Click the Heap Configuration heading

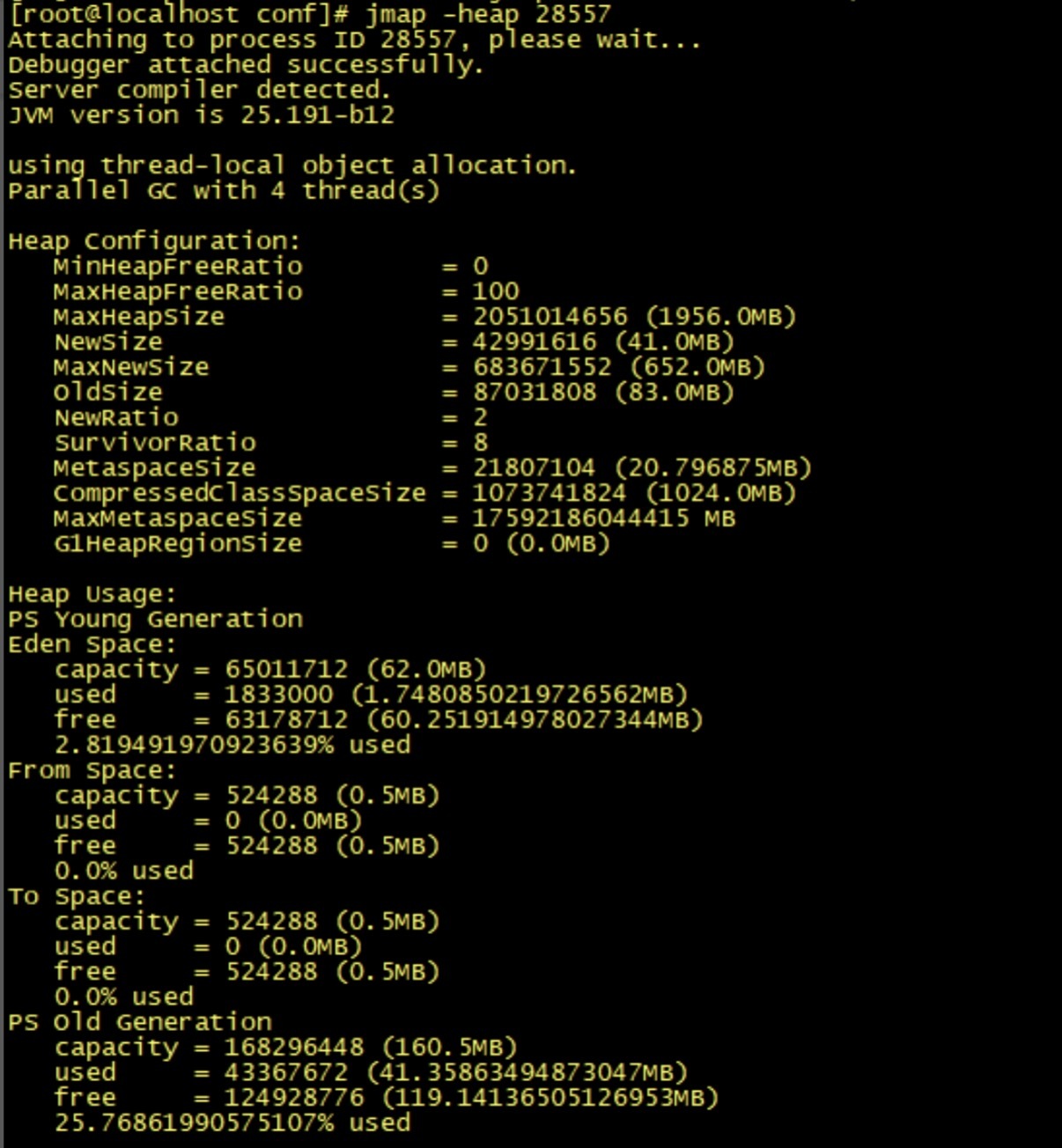(x=154, y=241)
